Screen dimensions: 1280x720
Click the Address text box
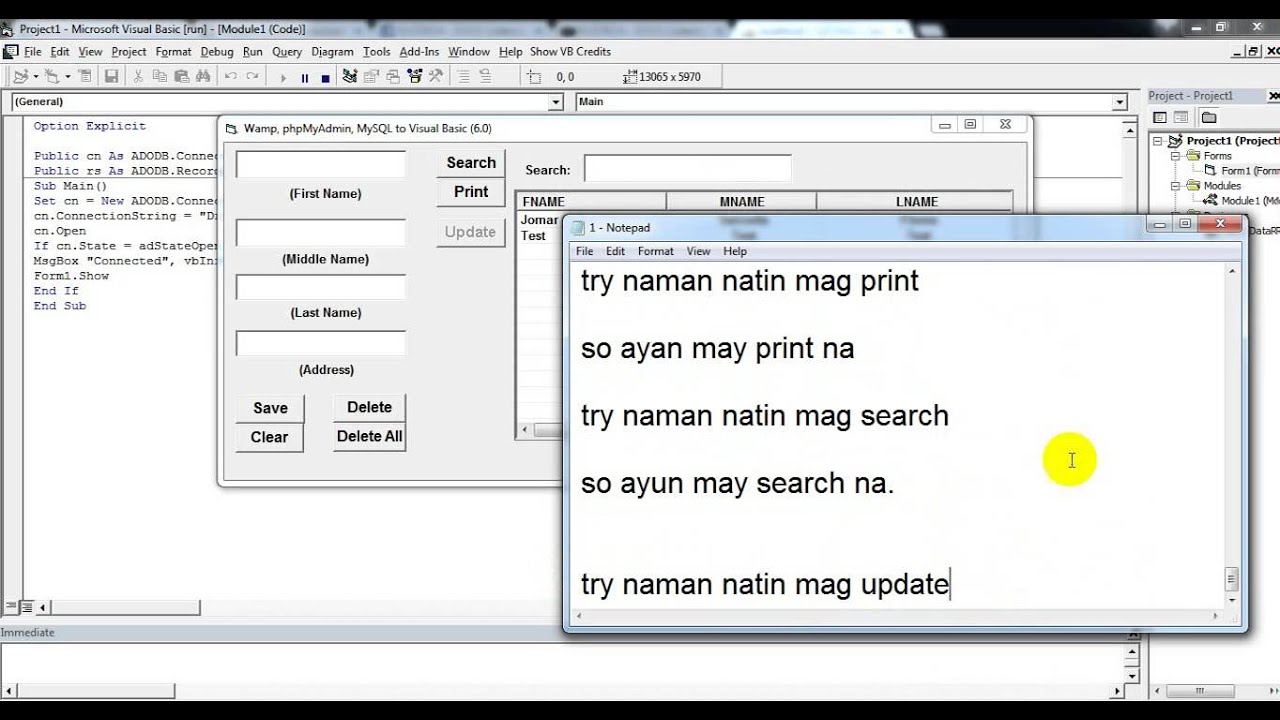[x=321, y=343]
